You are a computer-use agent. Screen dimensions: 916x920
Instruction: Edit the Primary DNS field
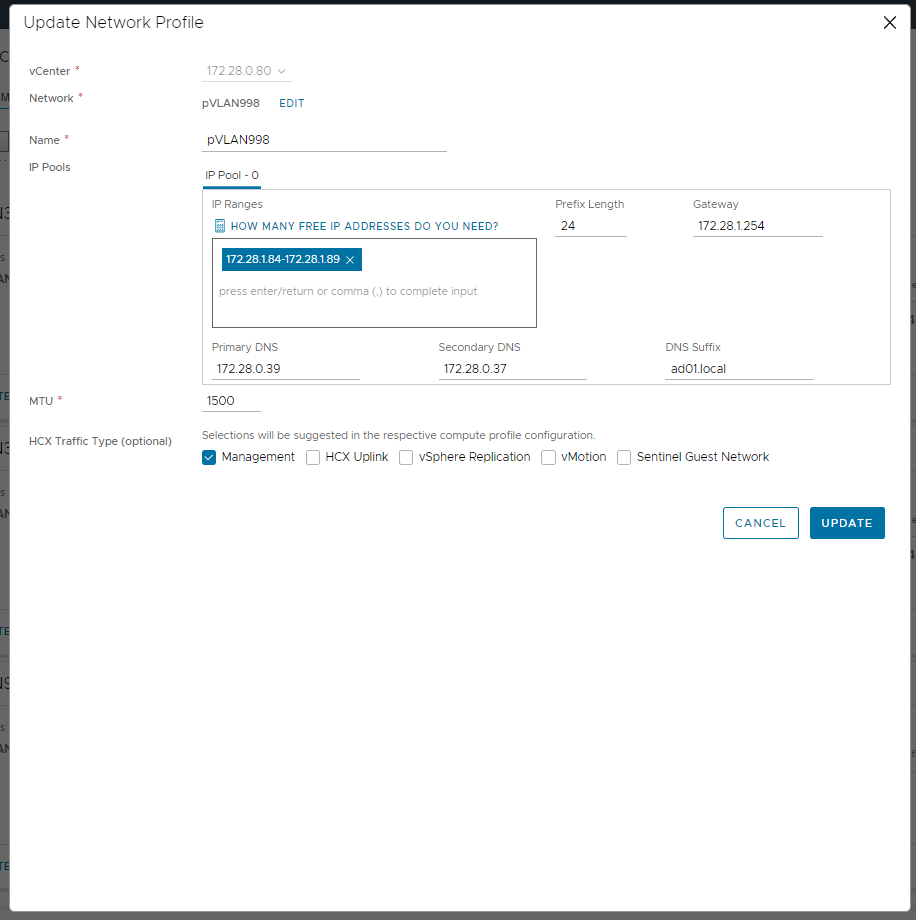(x=286, y=368)
